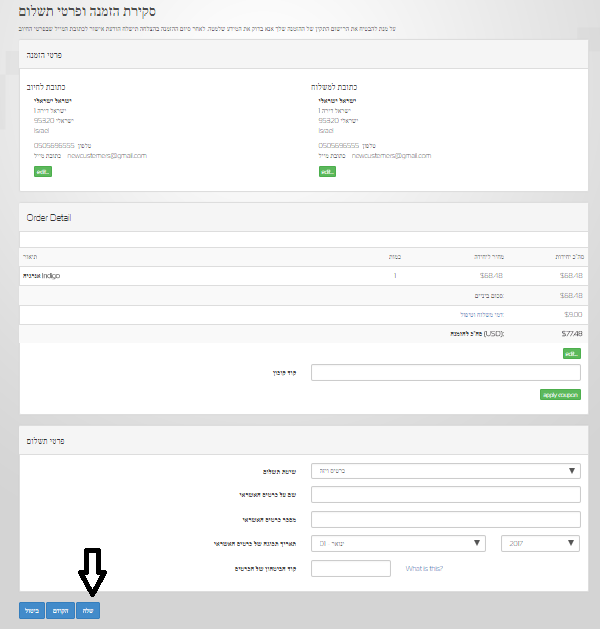
Task: Click edit button under shipping address
Action: (x=327, y=171)
